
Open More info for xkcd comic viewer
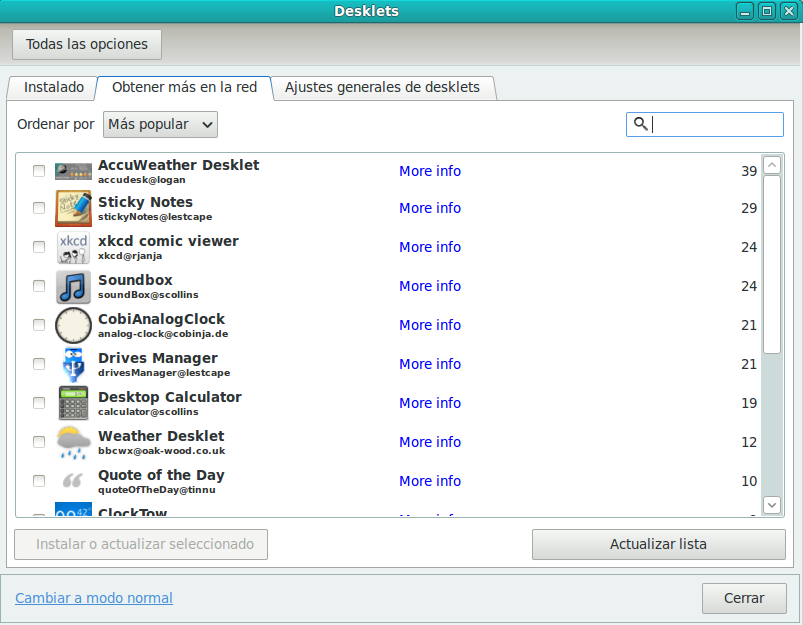(x=430, y=247)
